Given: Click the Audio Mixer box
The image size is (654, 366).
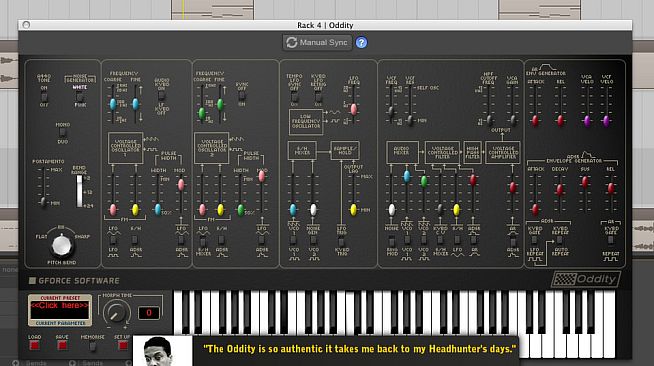Looking at the screenshot, I should pos(402,152).
